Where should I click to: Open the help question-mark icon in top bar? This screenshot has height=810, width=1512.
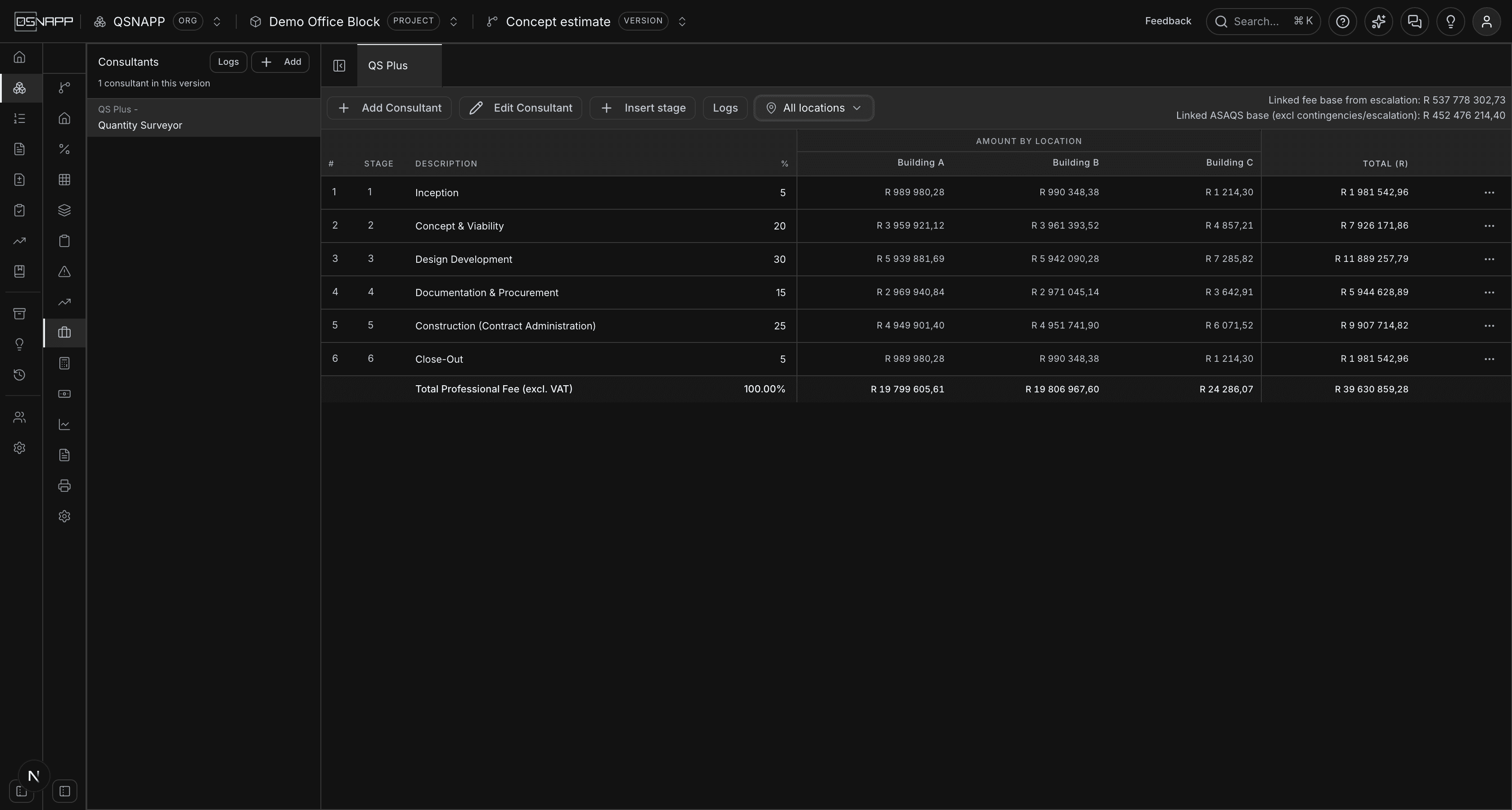(1342, 22)
